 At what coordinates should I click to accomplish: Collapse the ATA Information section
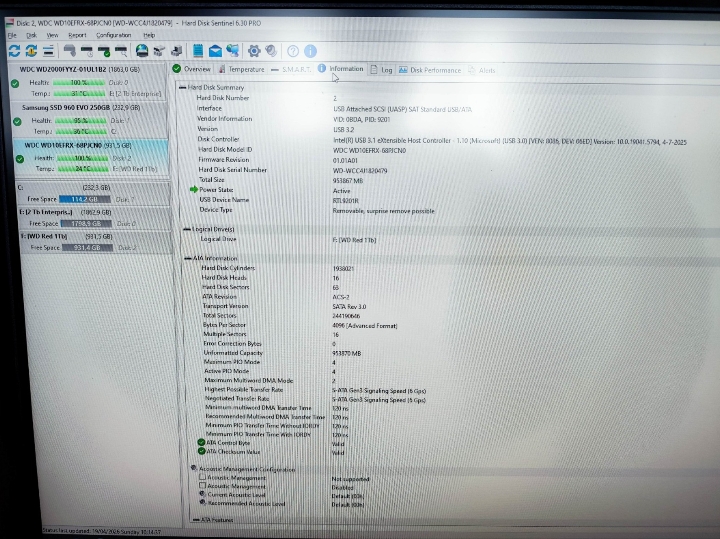tap(188, 258)
